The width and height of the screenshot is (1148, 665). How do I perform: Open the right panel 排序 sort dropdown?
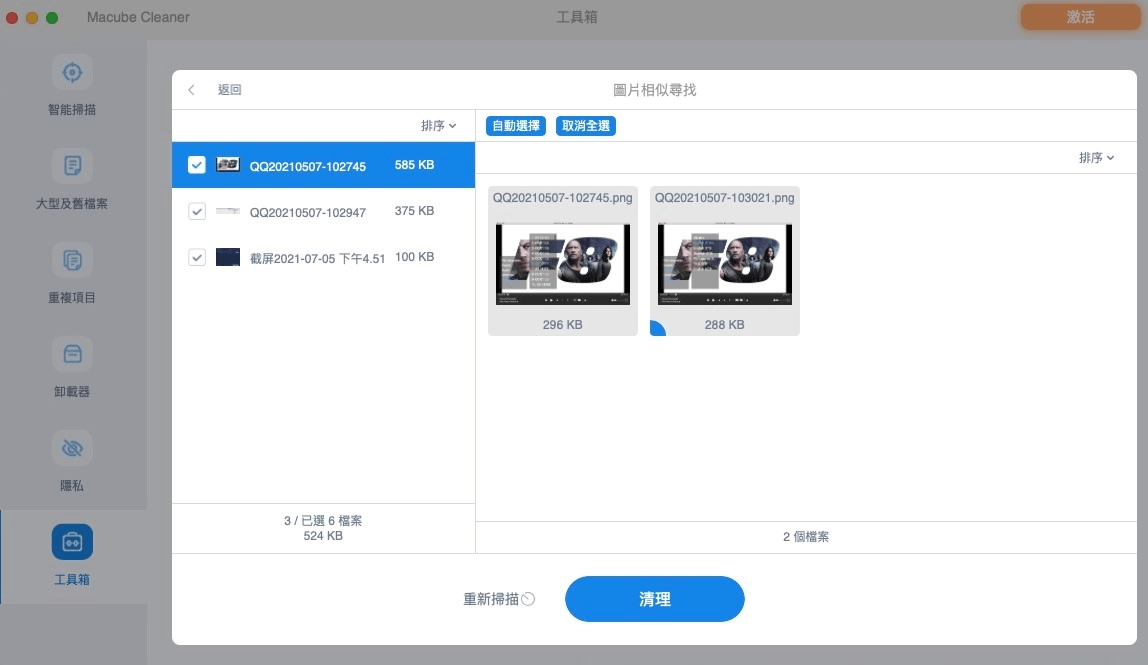coord(1096,157)
